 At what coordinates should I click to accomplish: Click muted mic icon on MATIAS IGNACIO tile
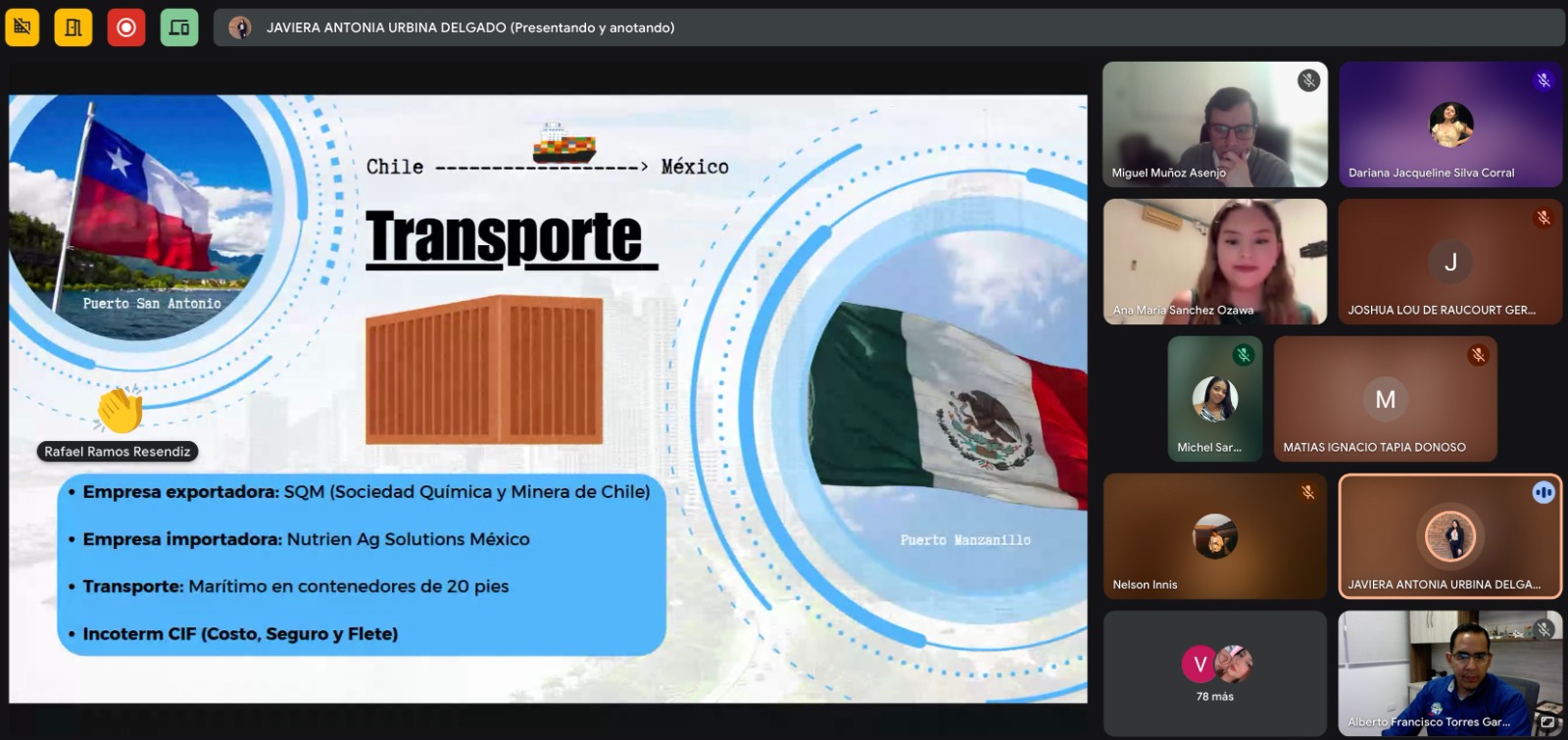coord(1478,355)
